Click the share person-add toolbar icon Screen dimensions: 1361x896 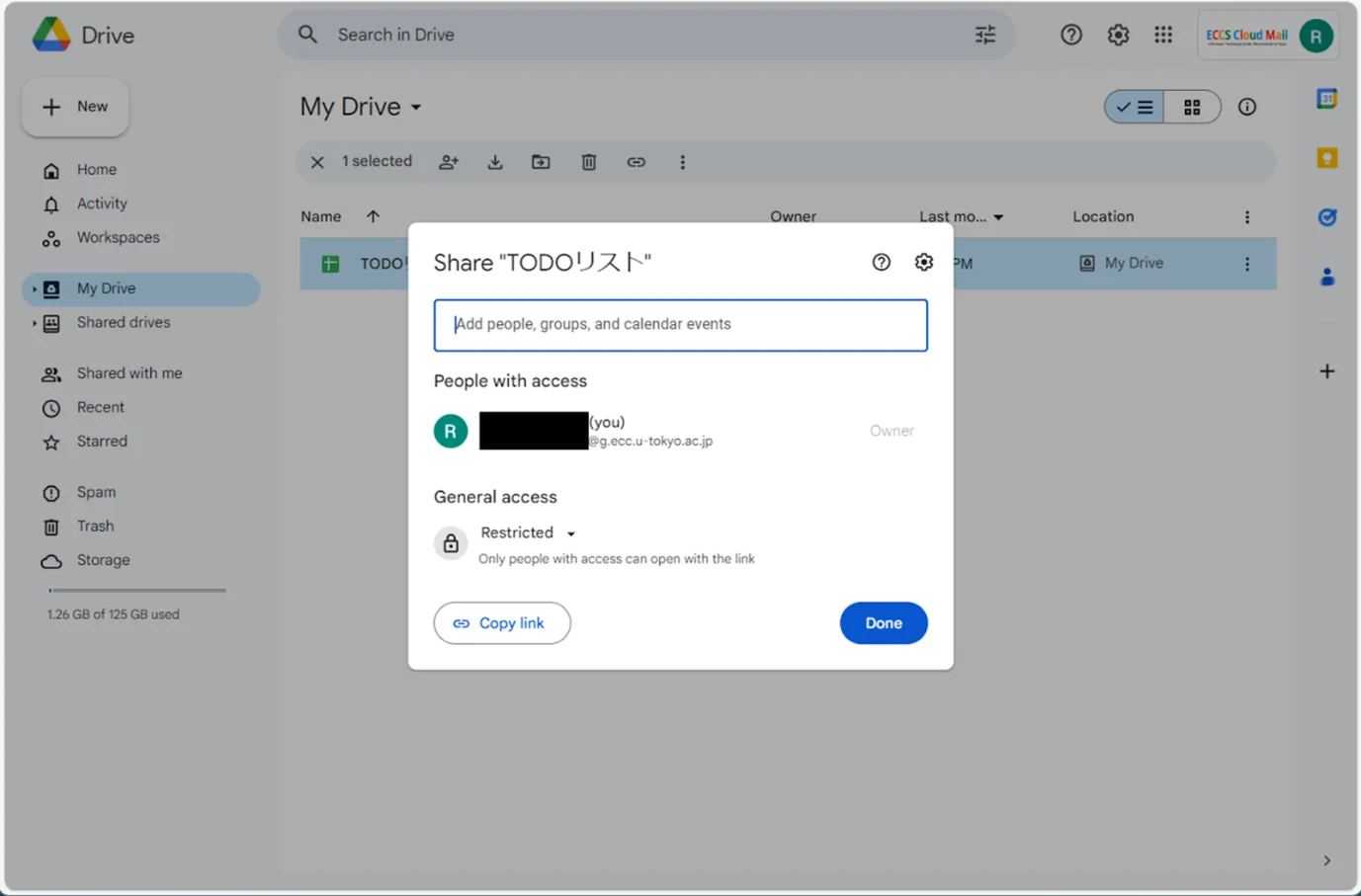(449, 162)
